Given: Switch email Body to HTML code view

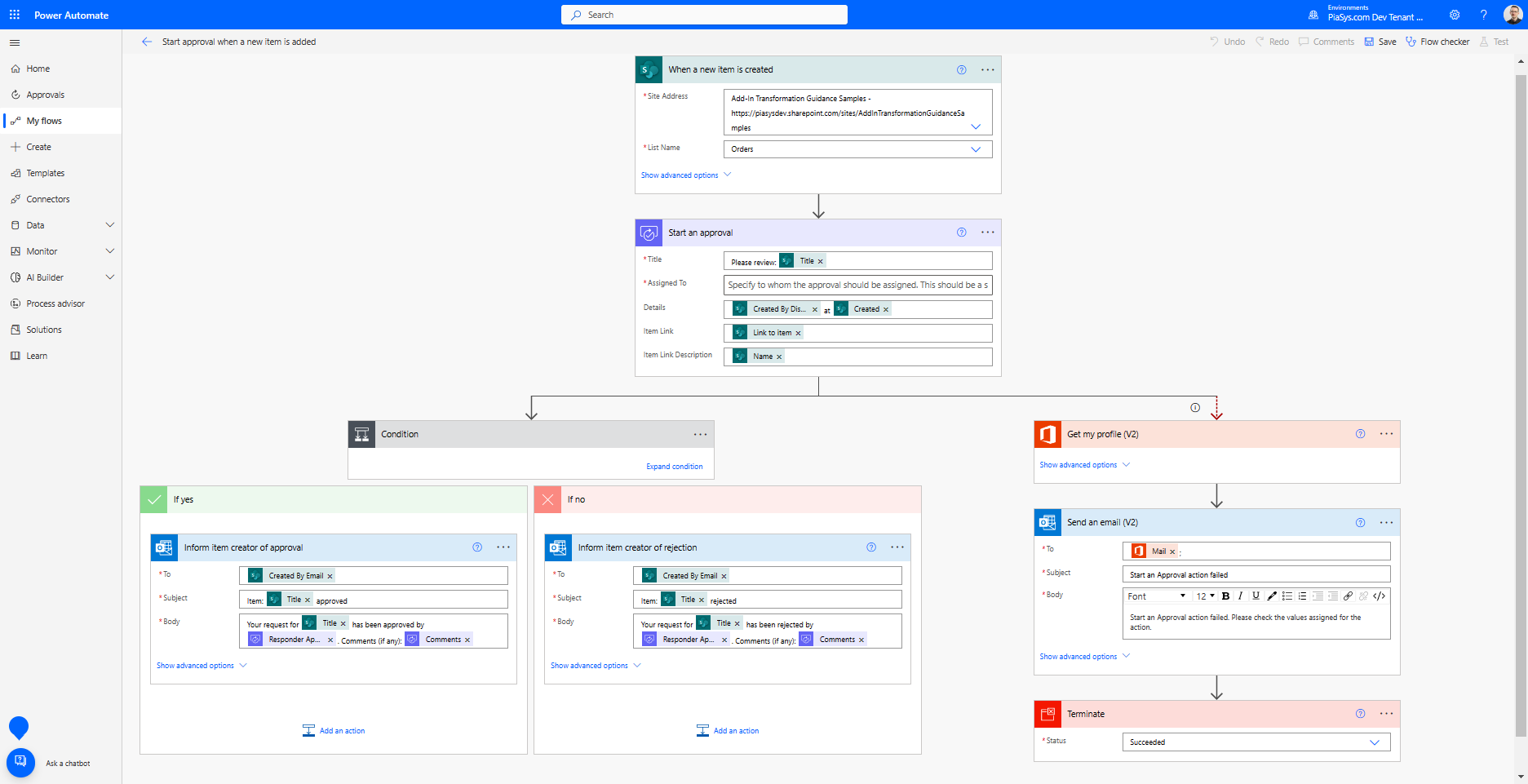Looking at the screenshot, I should pyautogui.click(x=1381, y=596).
